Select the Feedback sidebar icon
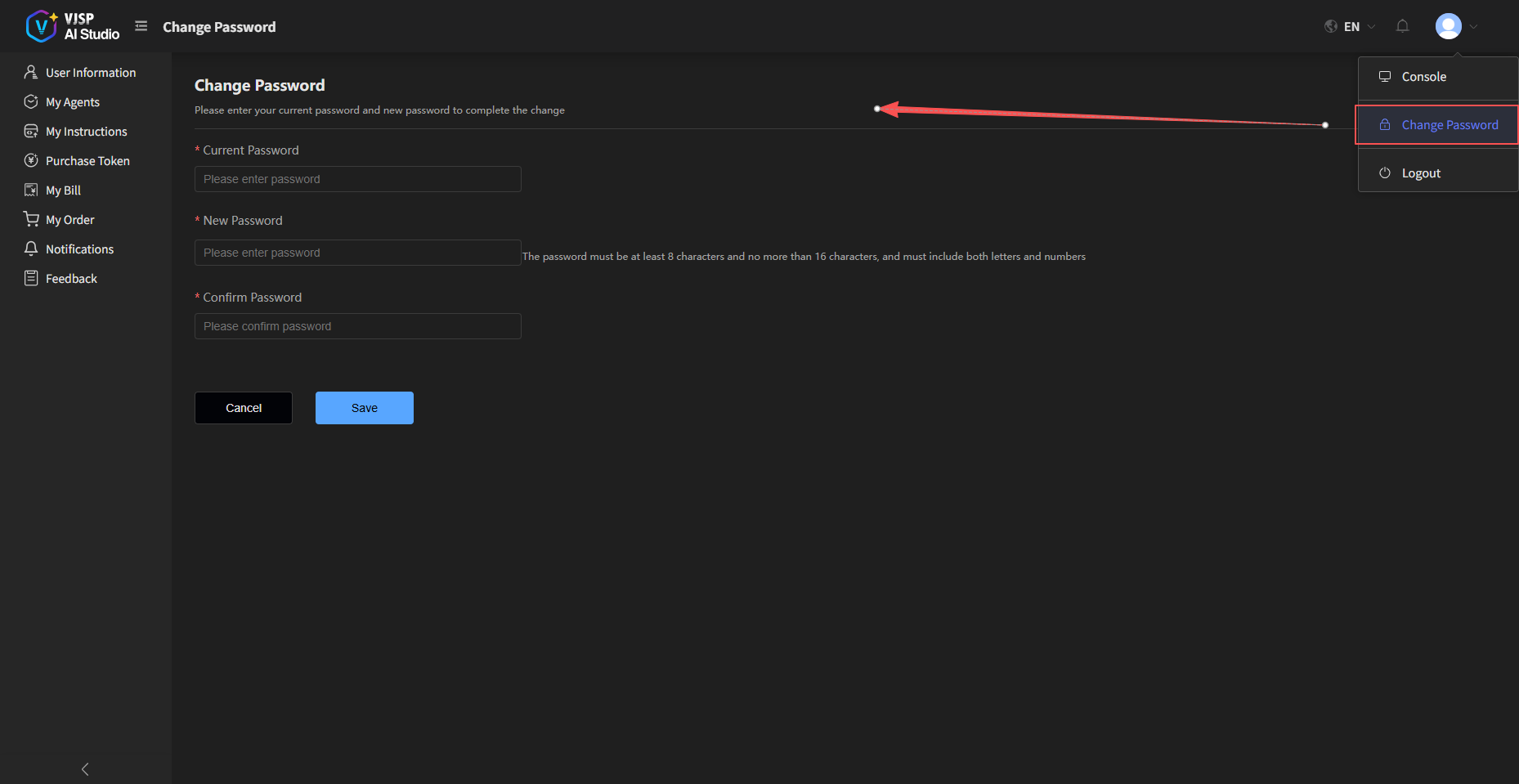1519x784 pixels. tap(30, 278)
